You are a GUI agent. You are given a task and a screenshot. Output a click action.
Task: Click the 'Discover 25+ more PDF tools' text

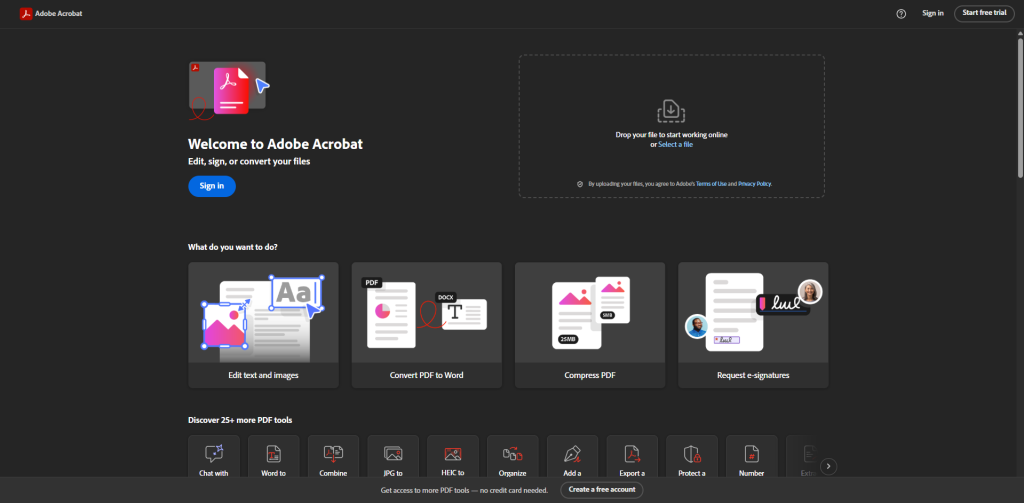coord(240,420)
